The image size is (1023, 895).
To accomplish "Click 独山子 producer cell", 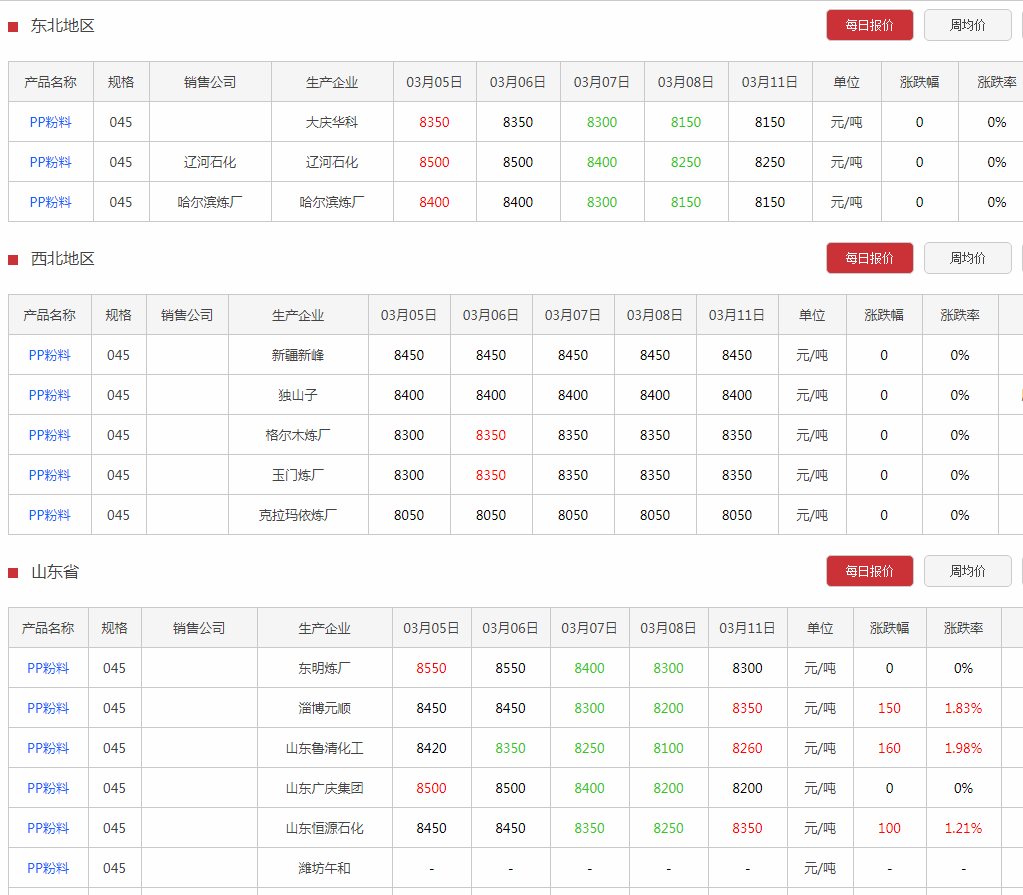I will [x=298, y=395].
